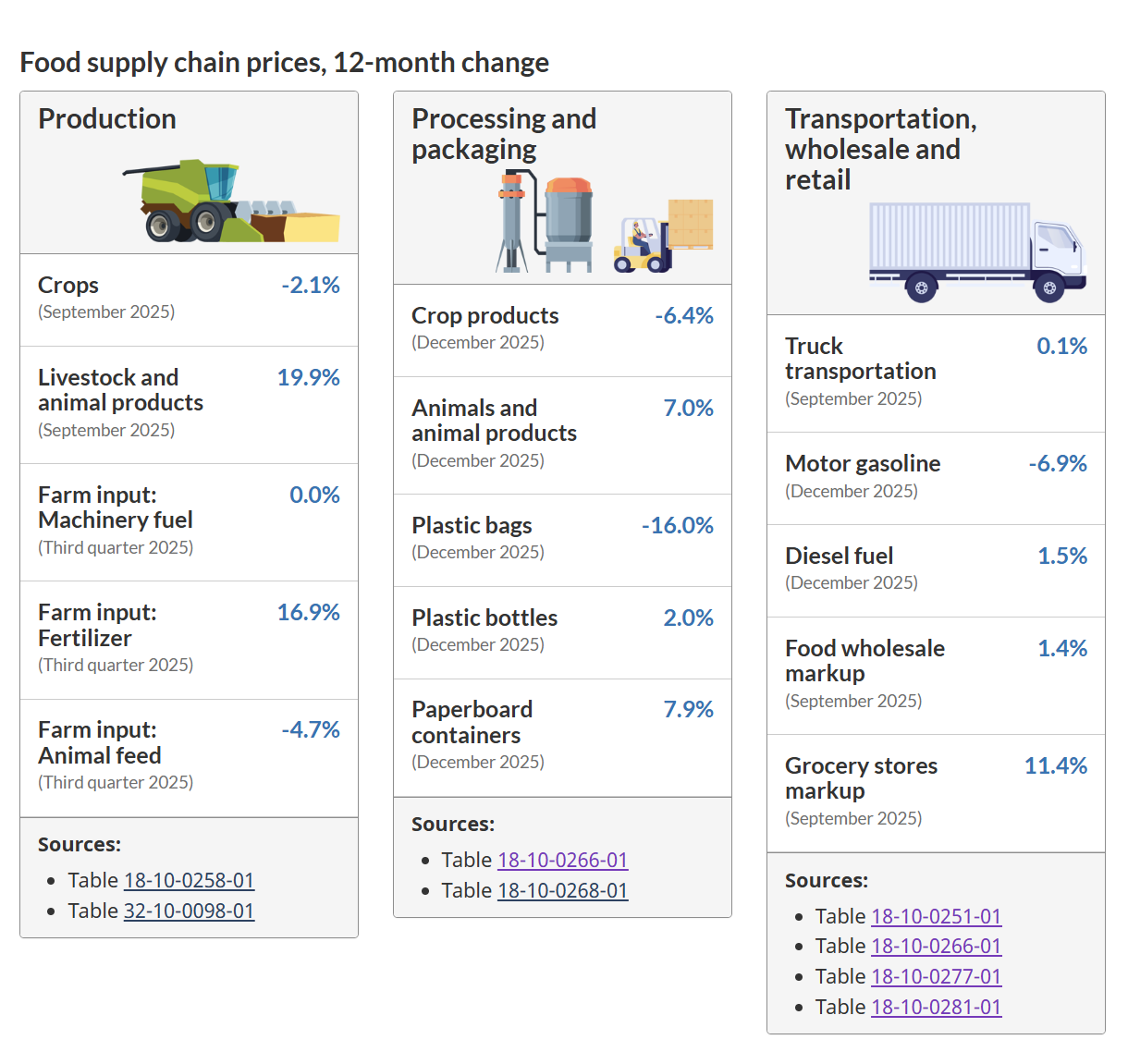Open Table 32-10-0098-01 source link
This screenshot has height=1064, width=1128.
(189, 911)
